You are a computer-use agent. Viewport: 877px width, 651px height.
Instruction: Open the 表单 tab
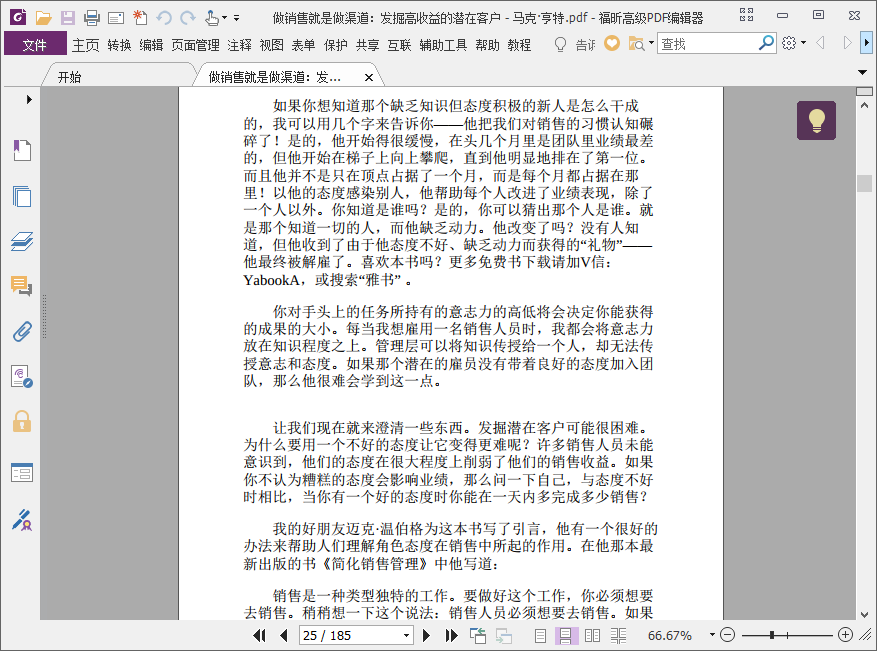coord(303,45)
